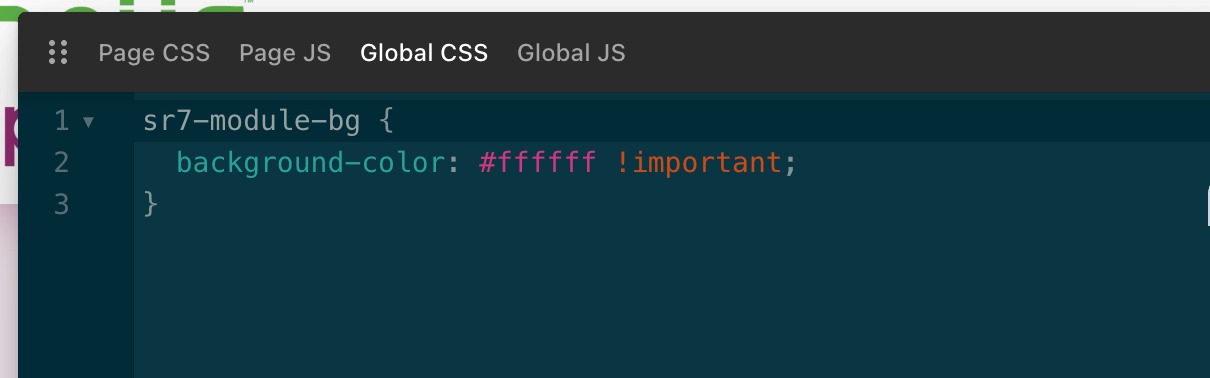The image size is (1210, 378).
Task: Click the semicolon ending line 2
Action: tap(790, 164)
